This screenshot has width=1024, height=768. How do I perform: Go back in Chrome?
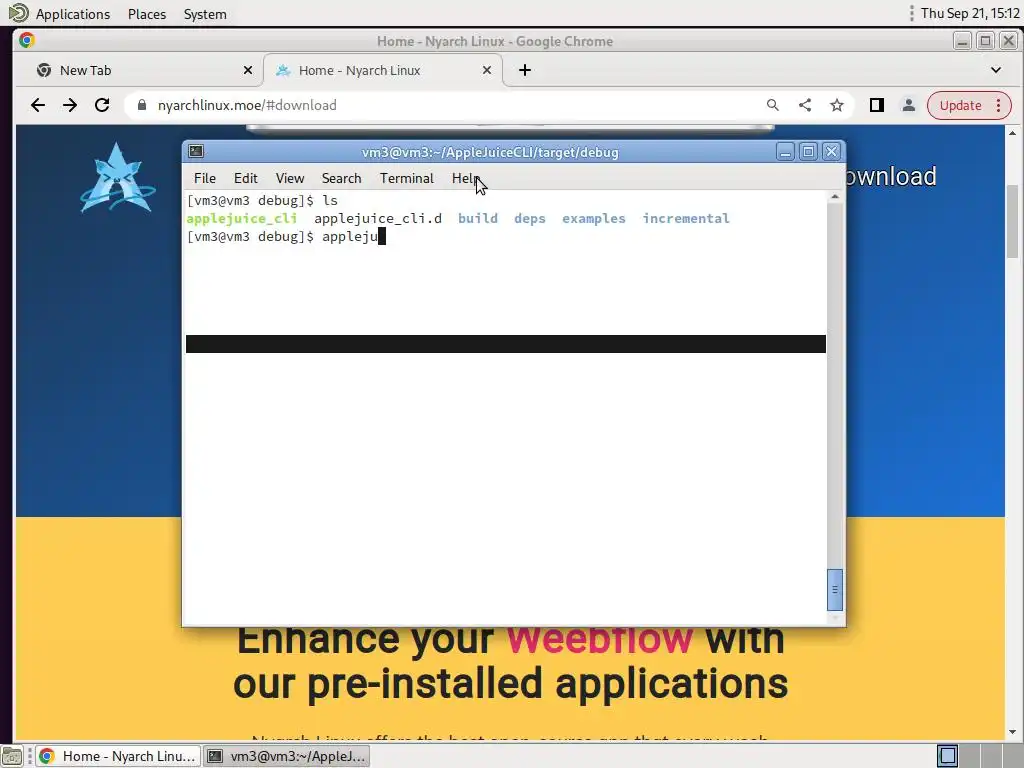click(x=38, y=105)
